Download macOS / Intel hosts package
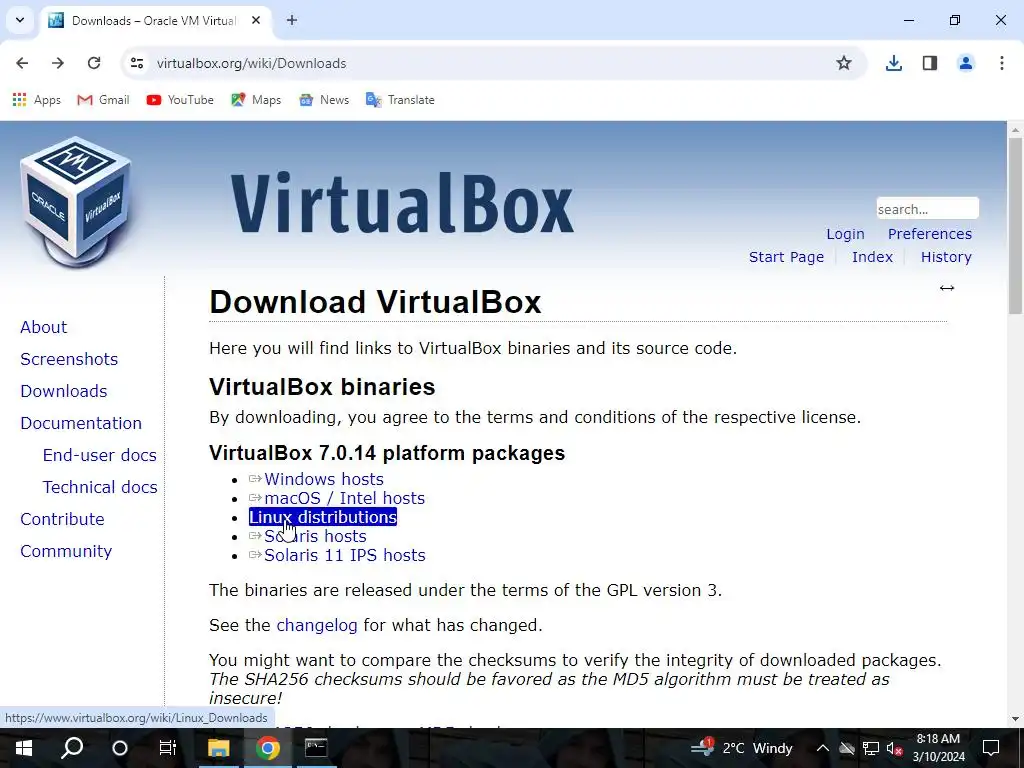The width and height of the screenshot is (1024, 768). pyautogui.click(x=345, y=498)
